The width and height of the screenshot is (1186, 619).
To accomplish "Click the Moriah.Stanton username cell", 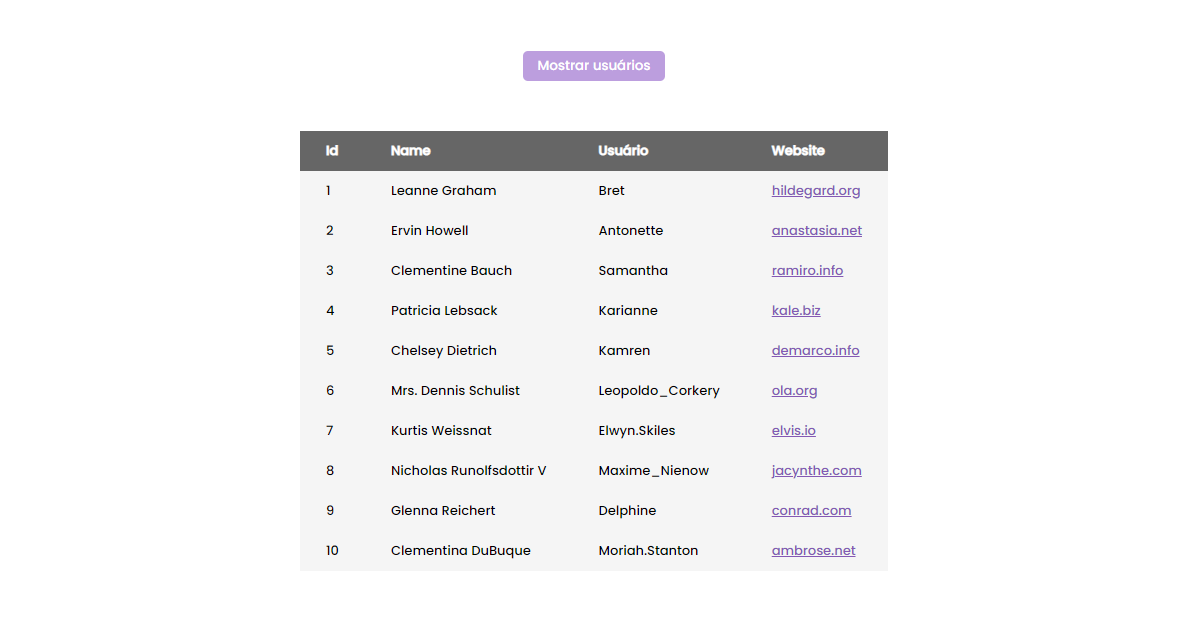I will 648,551.
